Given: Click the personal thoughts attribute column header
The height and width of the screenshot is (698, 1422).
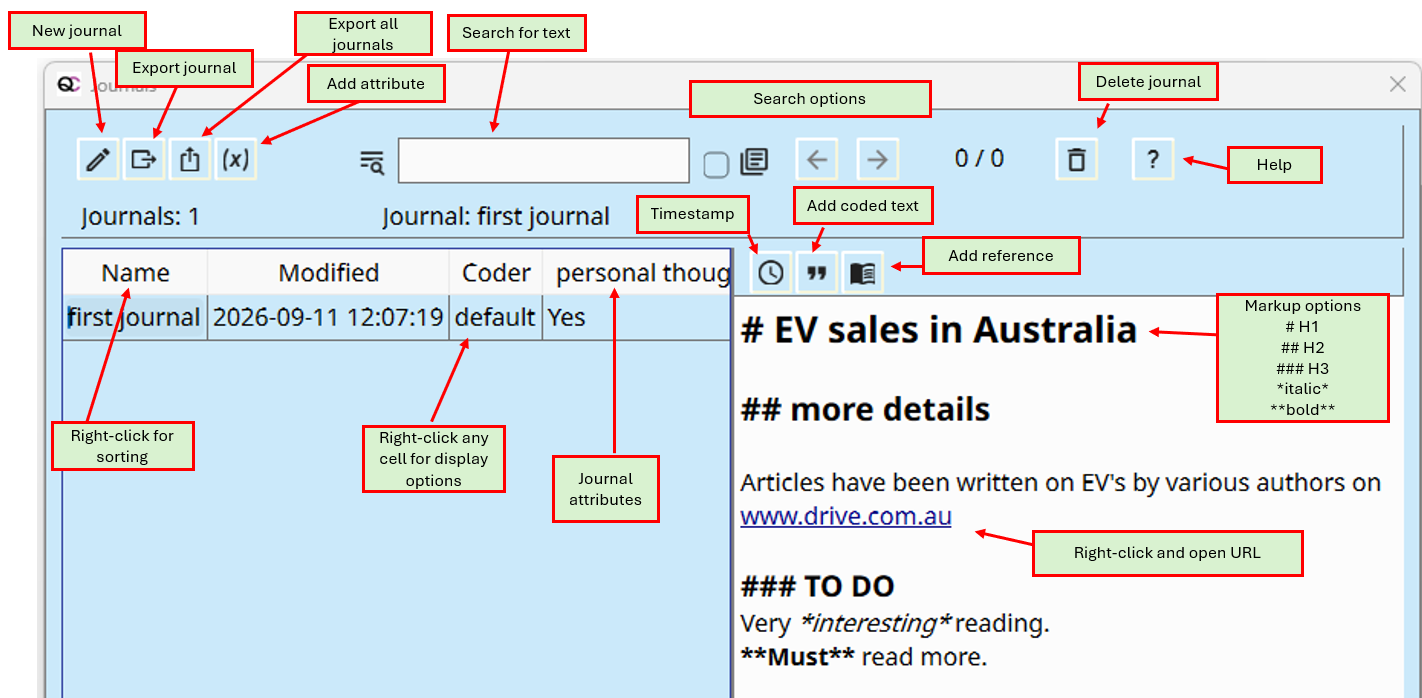Looking at the screenshot, I should [x=637, y=273].
